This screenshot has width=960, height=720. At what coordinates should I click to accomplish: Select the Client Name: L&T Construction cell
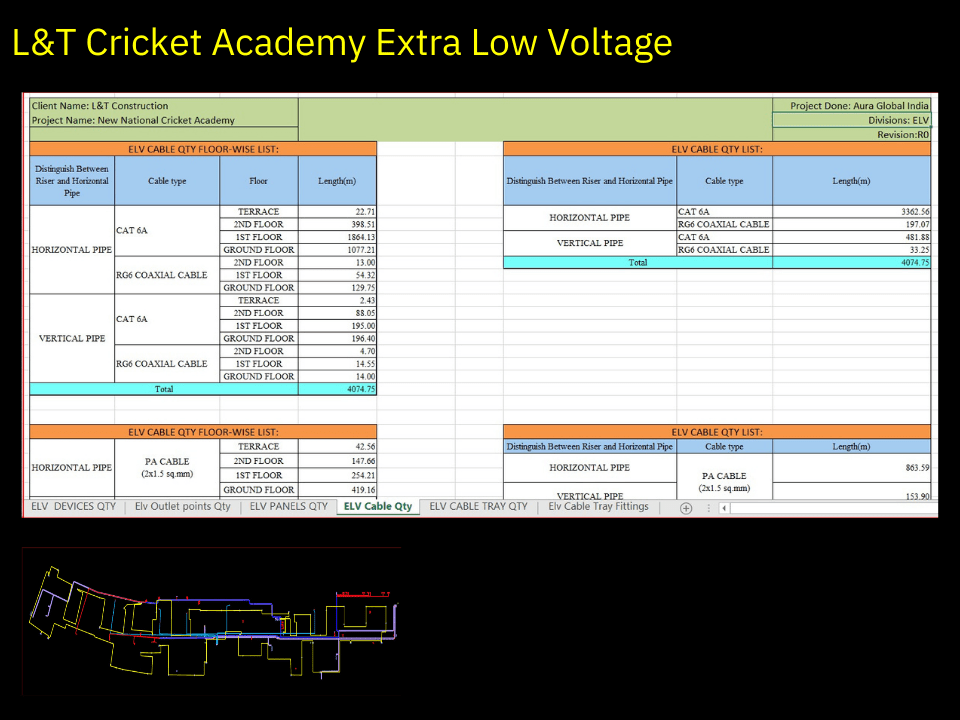pos(164,105)
